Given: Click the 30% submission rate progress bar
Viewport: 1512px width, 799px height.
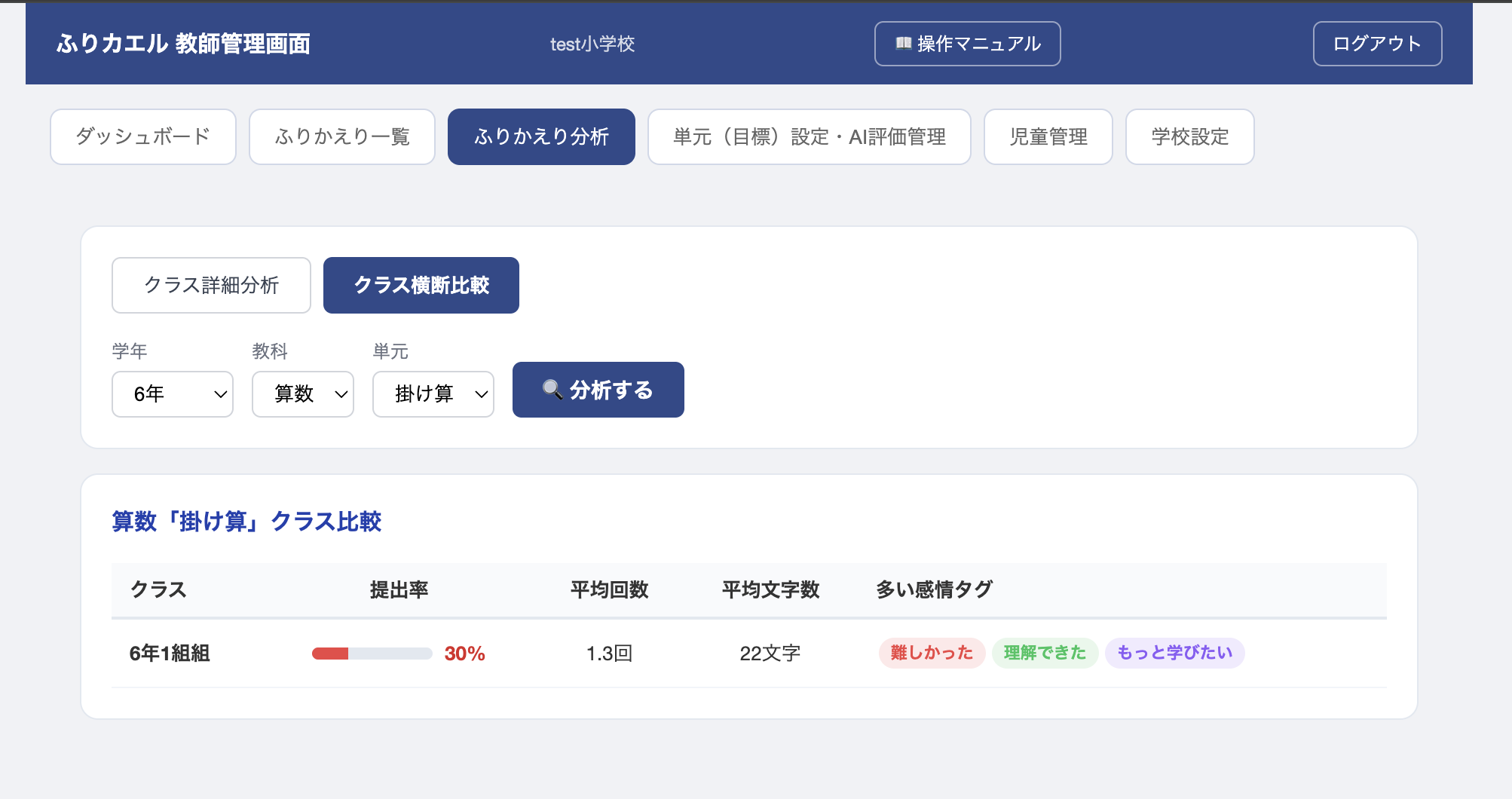Looking at the screenshot, I should point(372,654).
